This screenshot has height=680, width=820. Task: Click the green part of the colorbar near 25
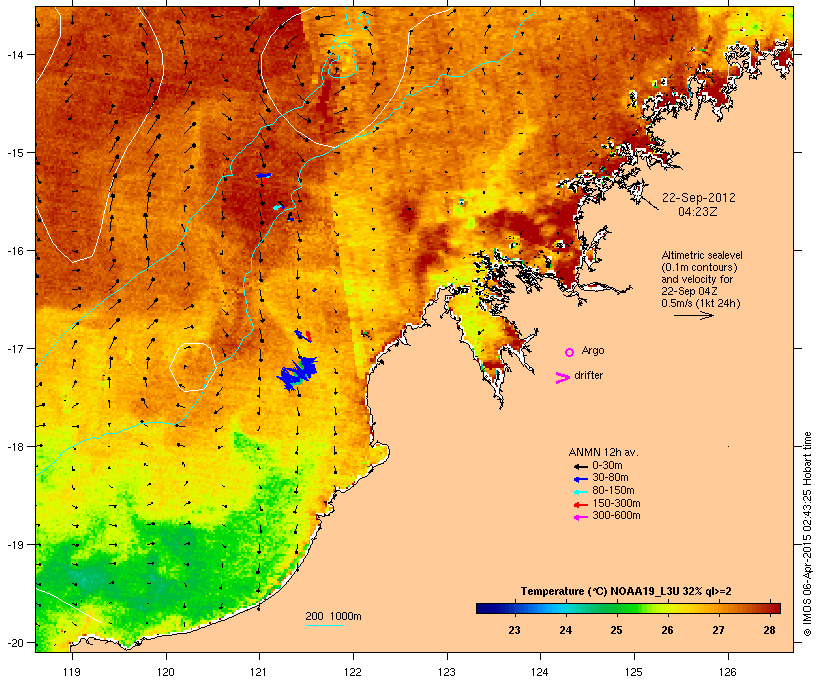point(616,608)
